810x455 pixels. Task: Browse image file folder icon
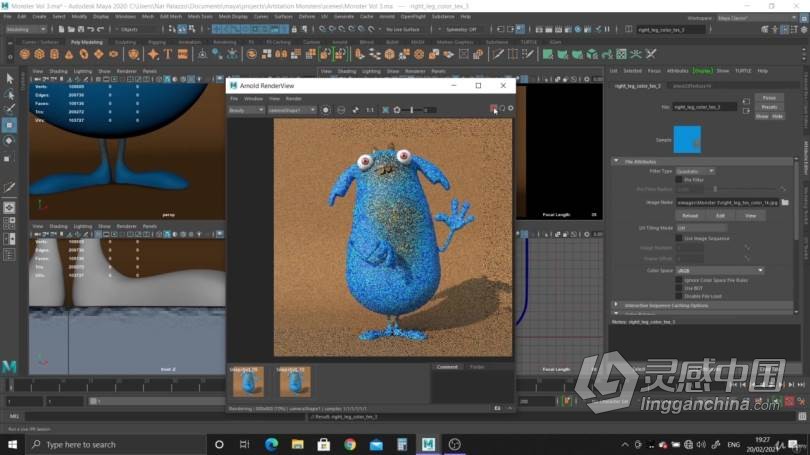[785, 202]
